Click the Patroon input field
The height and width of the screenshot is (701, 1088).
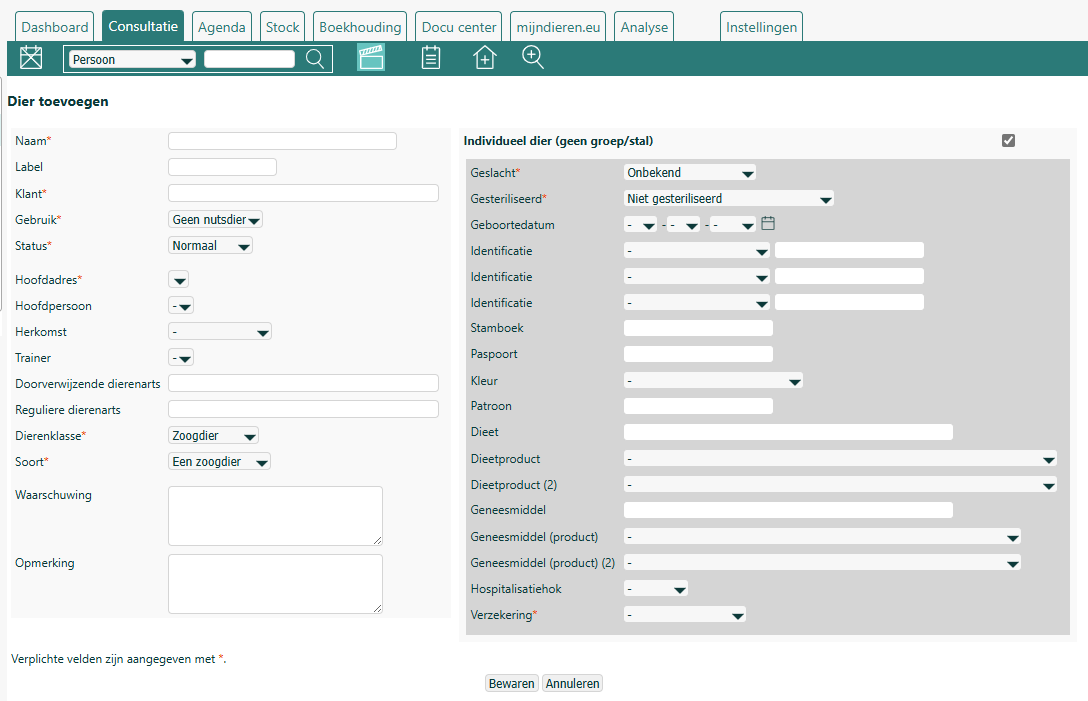698,406
